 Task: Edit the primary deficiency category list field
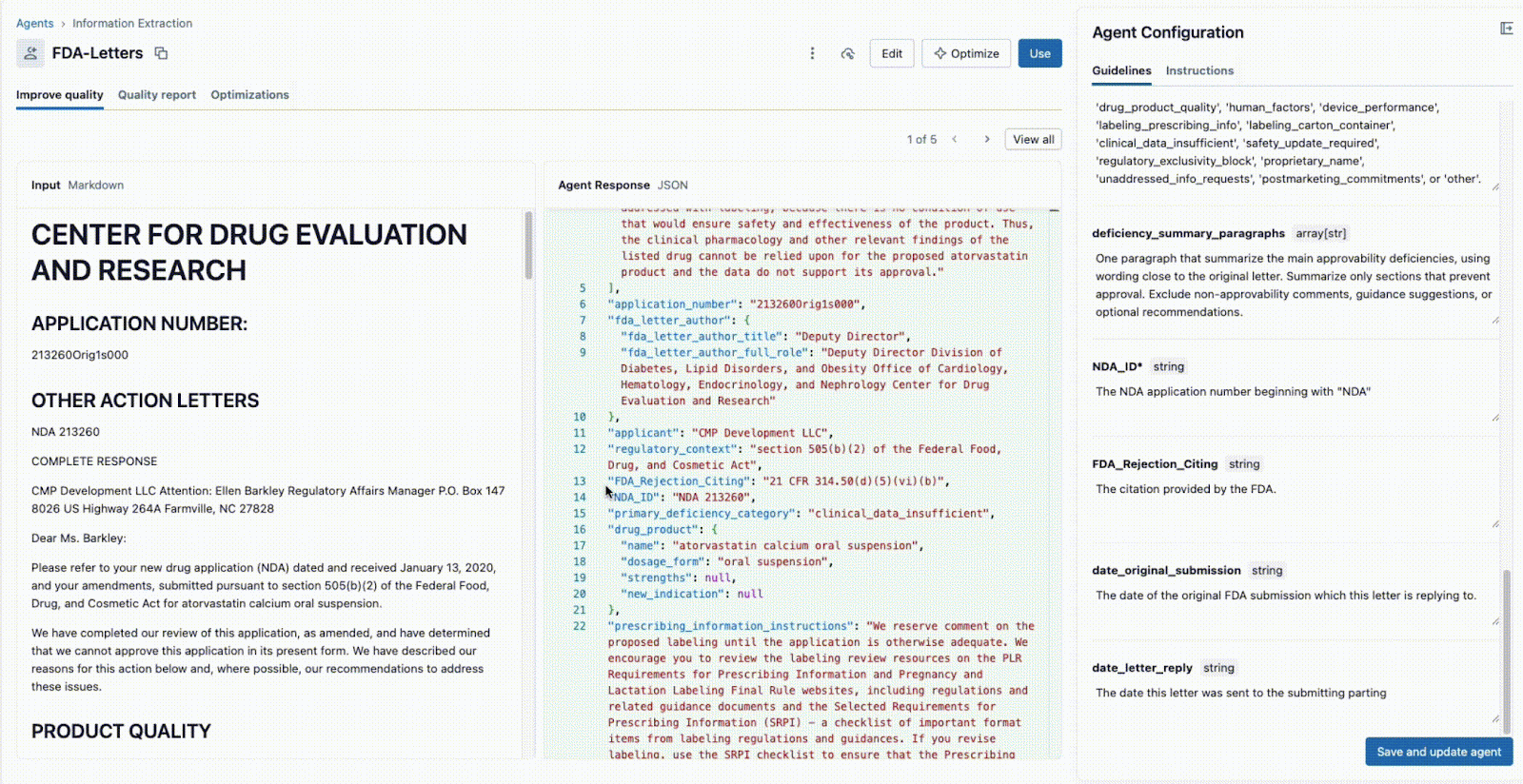click(1295, 144)
